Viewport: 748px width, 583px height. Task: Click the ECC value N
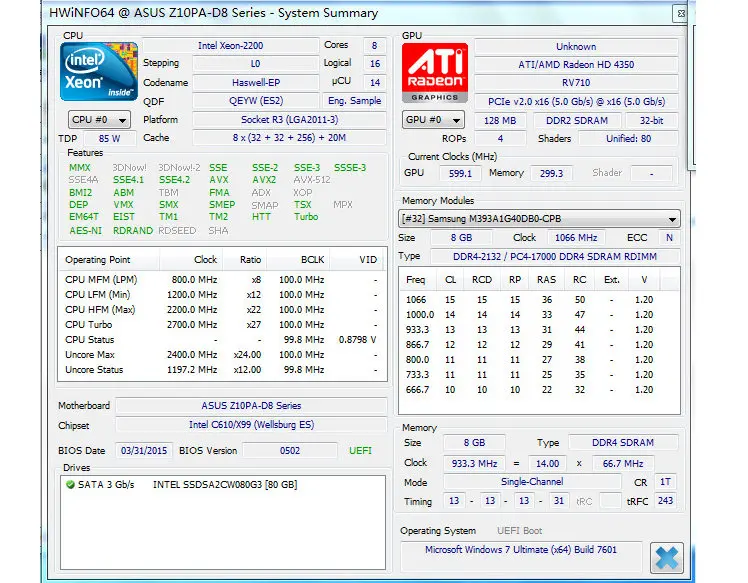pos(669,237)
